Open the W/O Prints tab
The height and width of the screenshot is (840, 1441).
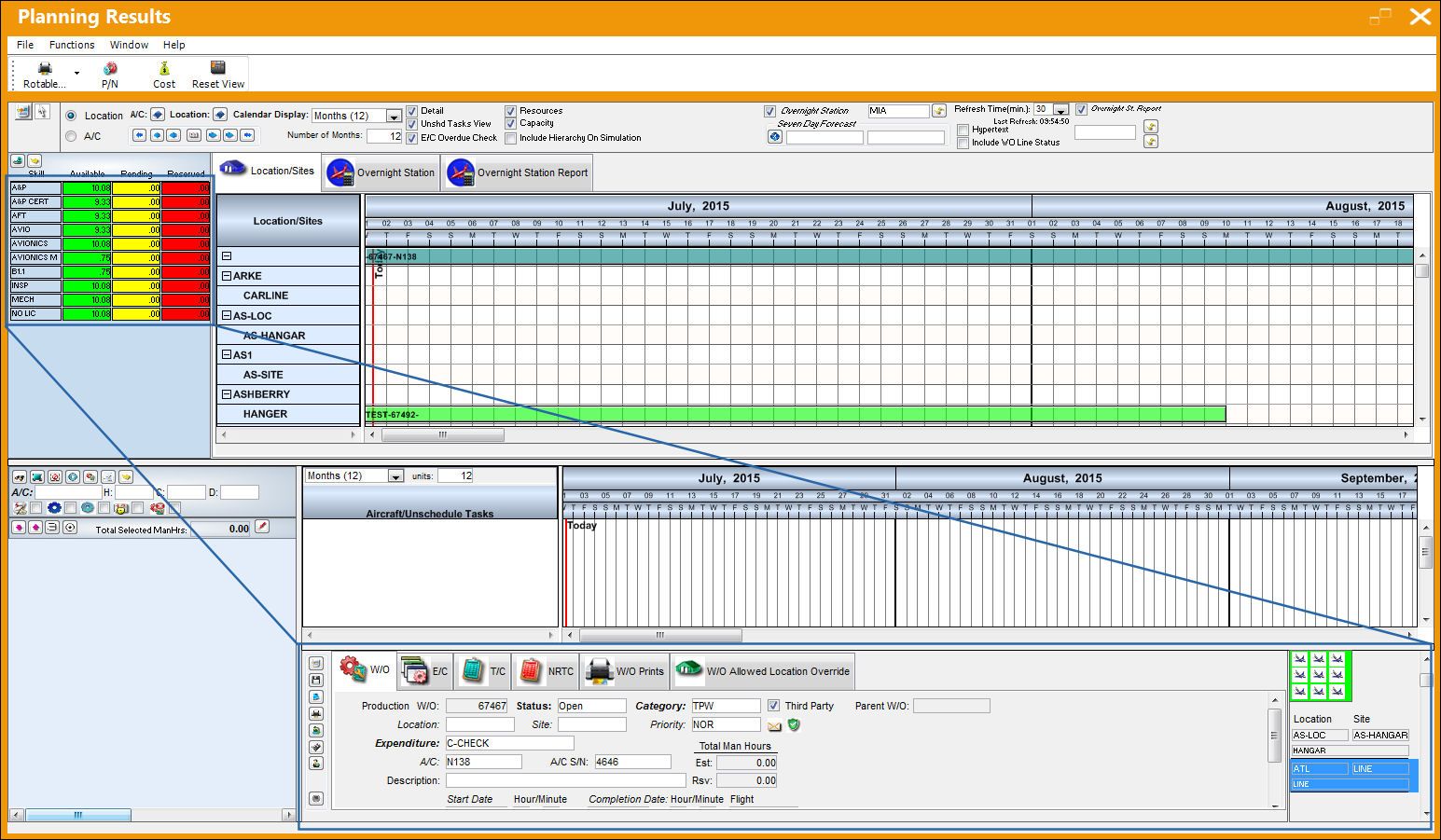[625, 670]
